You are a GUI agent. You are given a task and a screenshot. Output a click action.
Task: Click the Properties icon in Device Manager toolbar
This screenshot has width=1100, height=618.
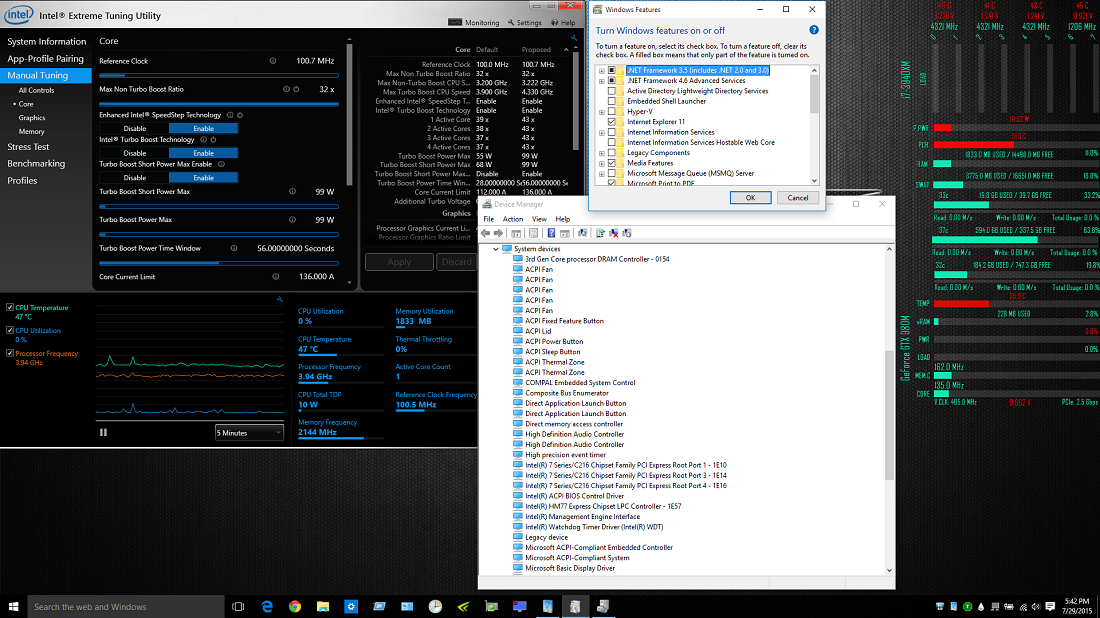tap(533, 233)
